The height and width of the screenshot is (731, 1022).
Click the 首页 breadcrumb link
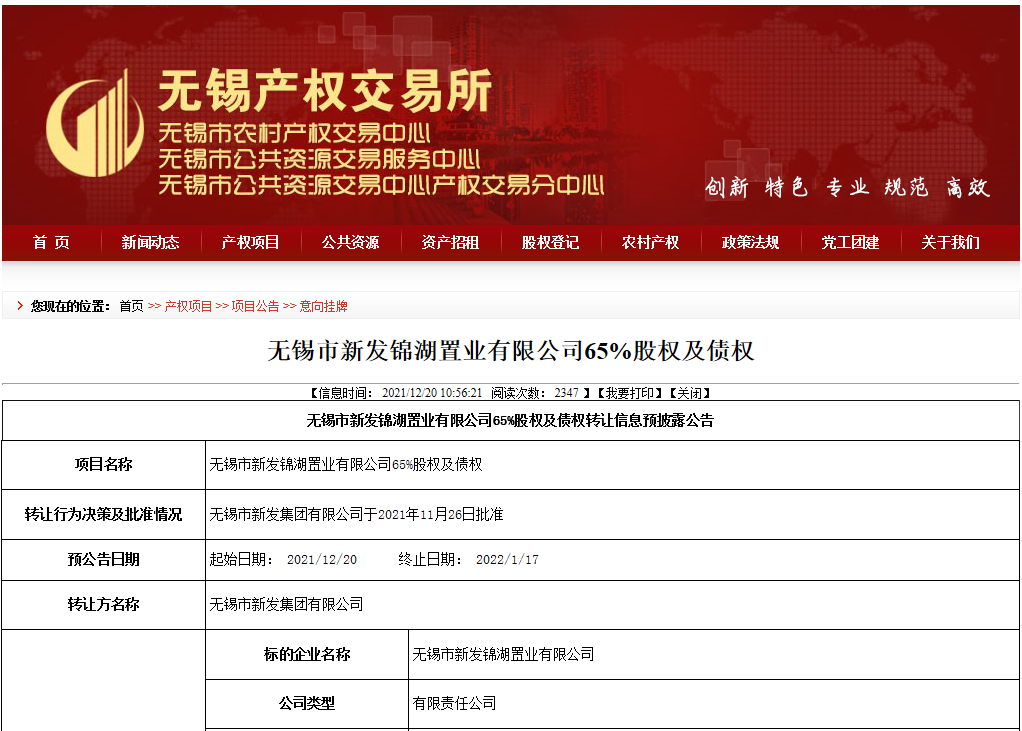(131, 307)
